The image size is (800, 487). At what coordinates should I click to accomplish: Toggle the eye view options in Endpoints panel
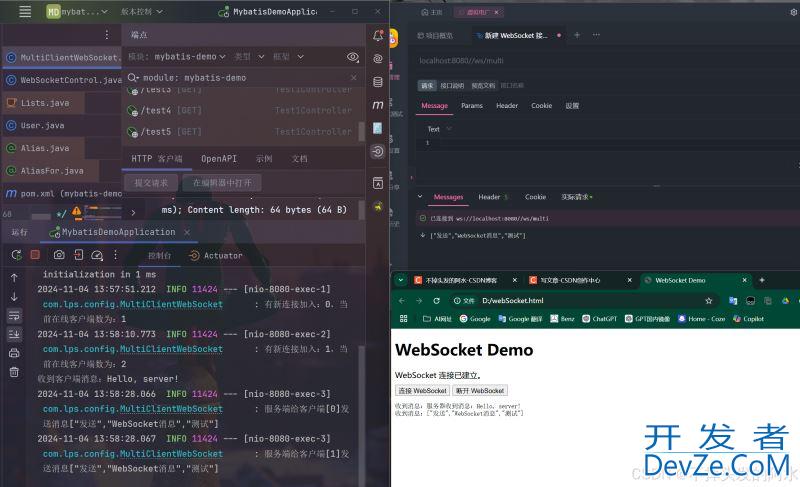[x=353, y=57]
